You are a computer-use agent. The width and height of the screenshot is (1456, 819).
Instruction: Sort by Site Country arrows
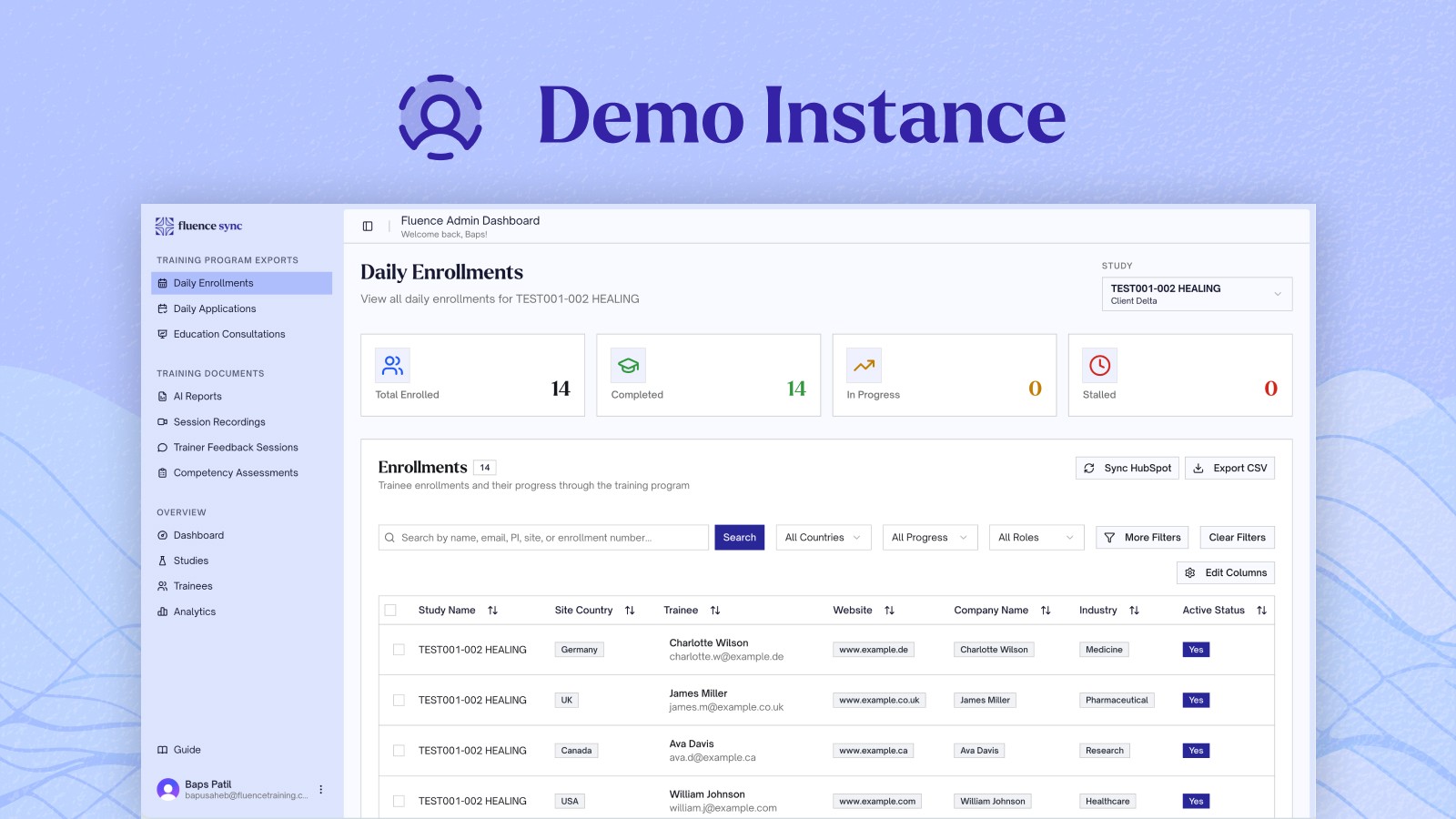630,611
